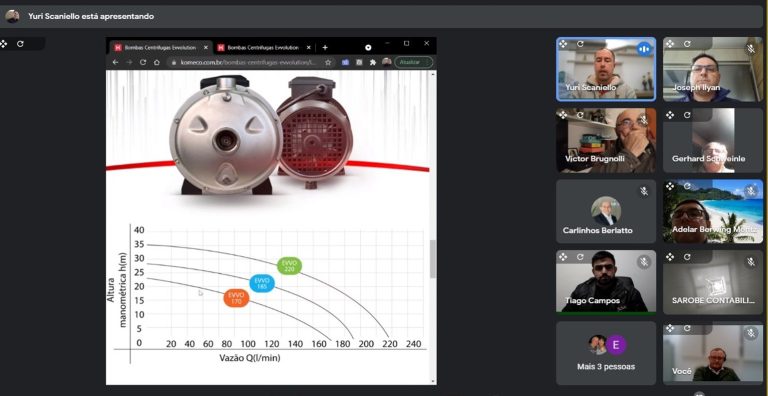Viewport: 768px width, 396px height.
Task: Click the green EVVO 220 curve label
Action: click(x=289, y=266)
